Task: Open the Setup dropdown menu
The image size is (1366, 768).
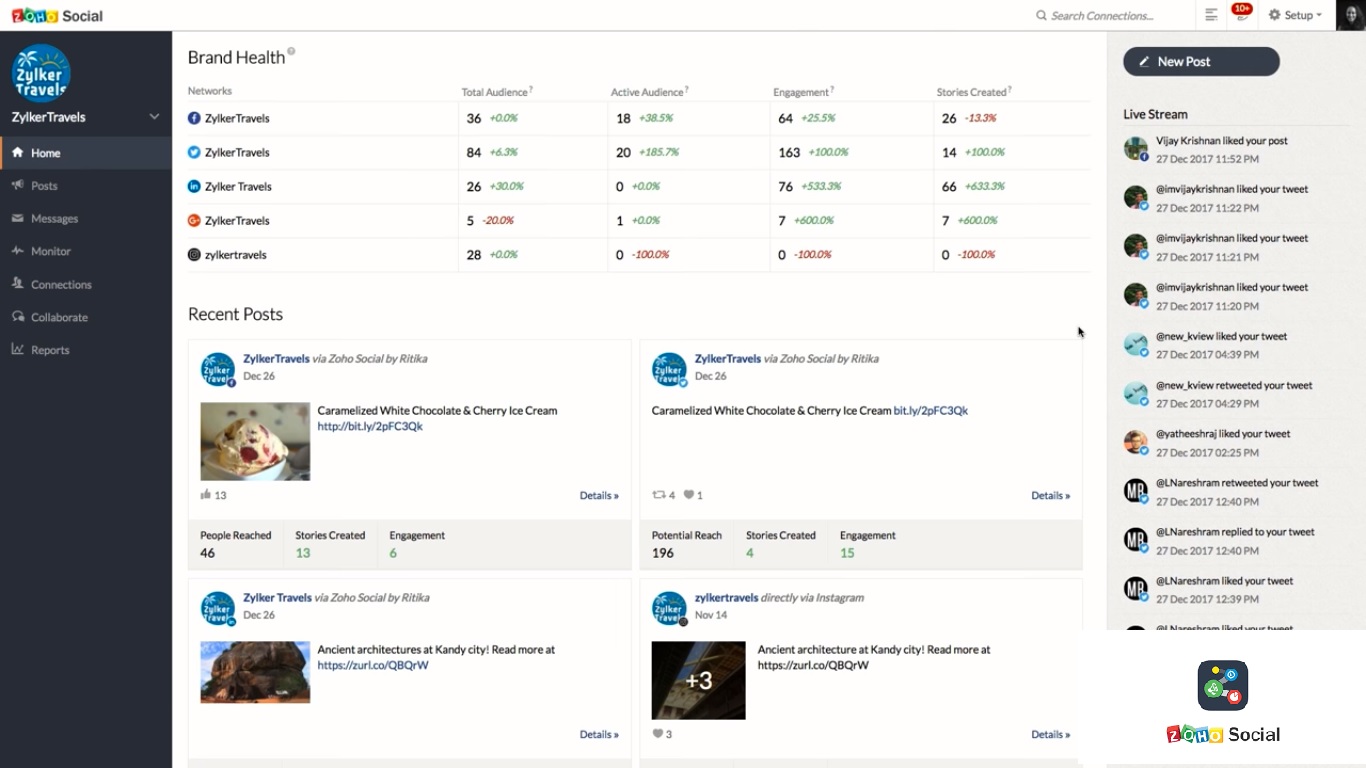Action: pos(1295,15)
